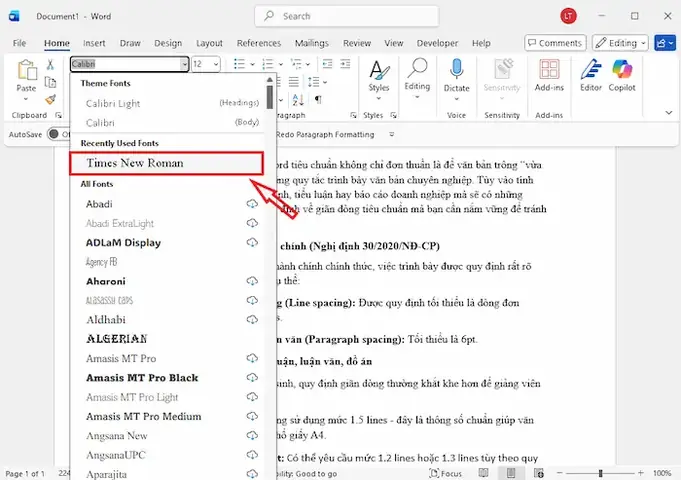
Task: Switch to the Mailings tab
Action: 311,43
